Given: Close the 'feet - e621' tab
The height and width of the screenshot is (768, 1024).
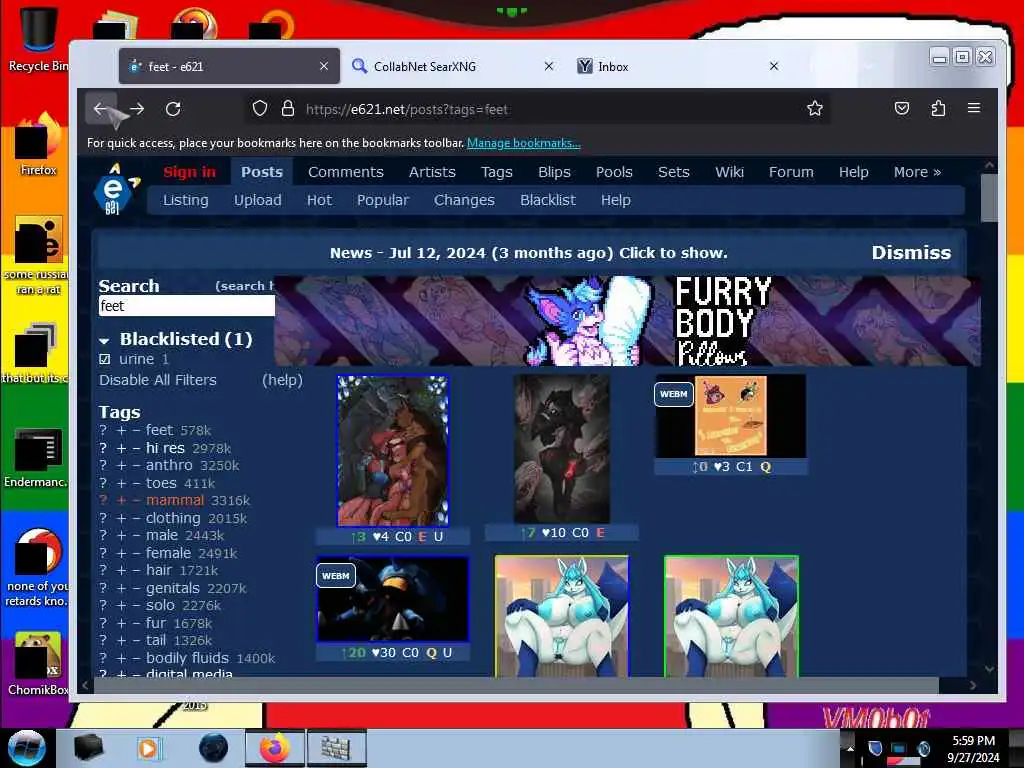Looking at the screenshot, I should (x=324, y=66).
